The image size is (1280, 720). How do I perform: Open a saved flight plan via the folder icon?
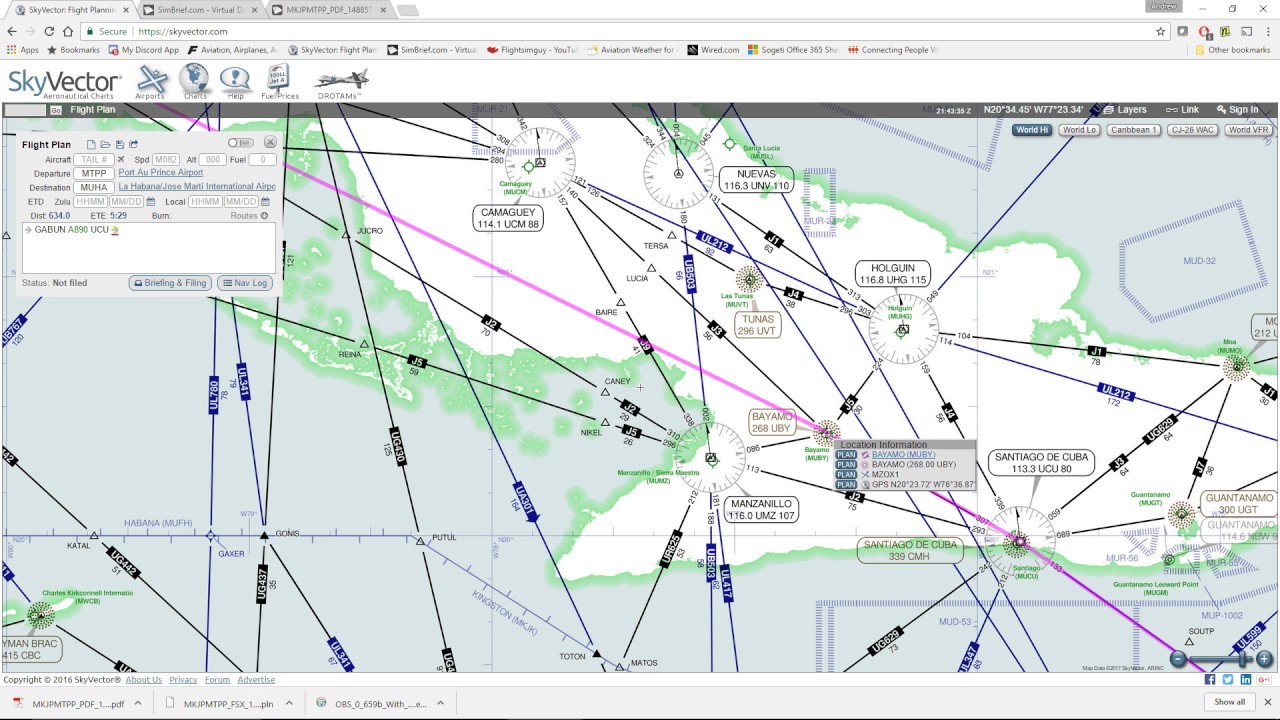[105, 145]
